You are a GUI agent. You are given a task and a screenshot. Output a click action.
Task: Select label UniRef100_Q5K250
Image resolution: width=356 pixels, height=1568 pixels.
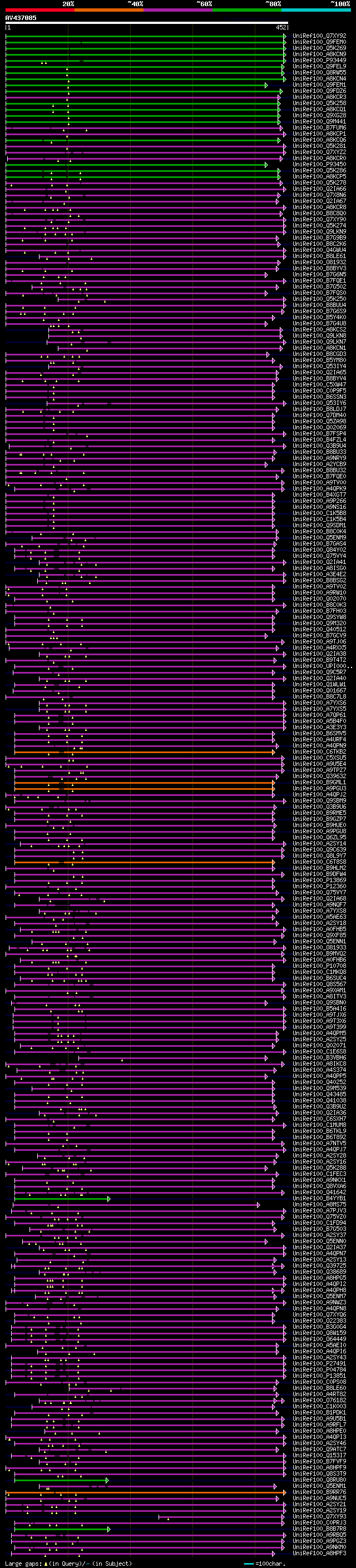[319, 299]
